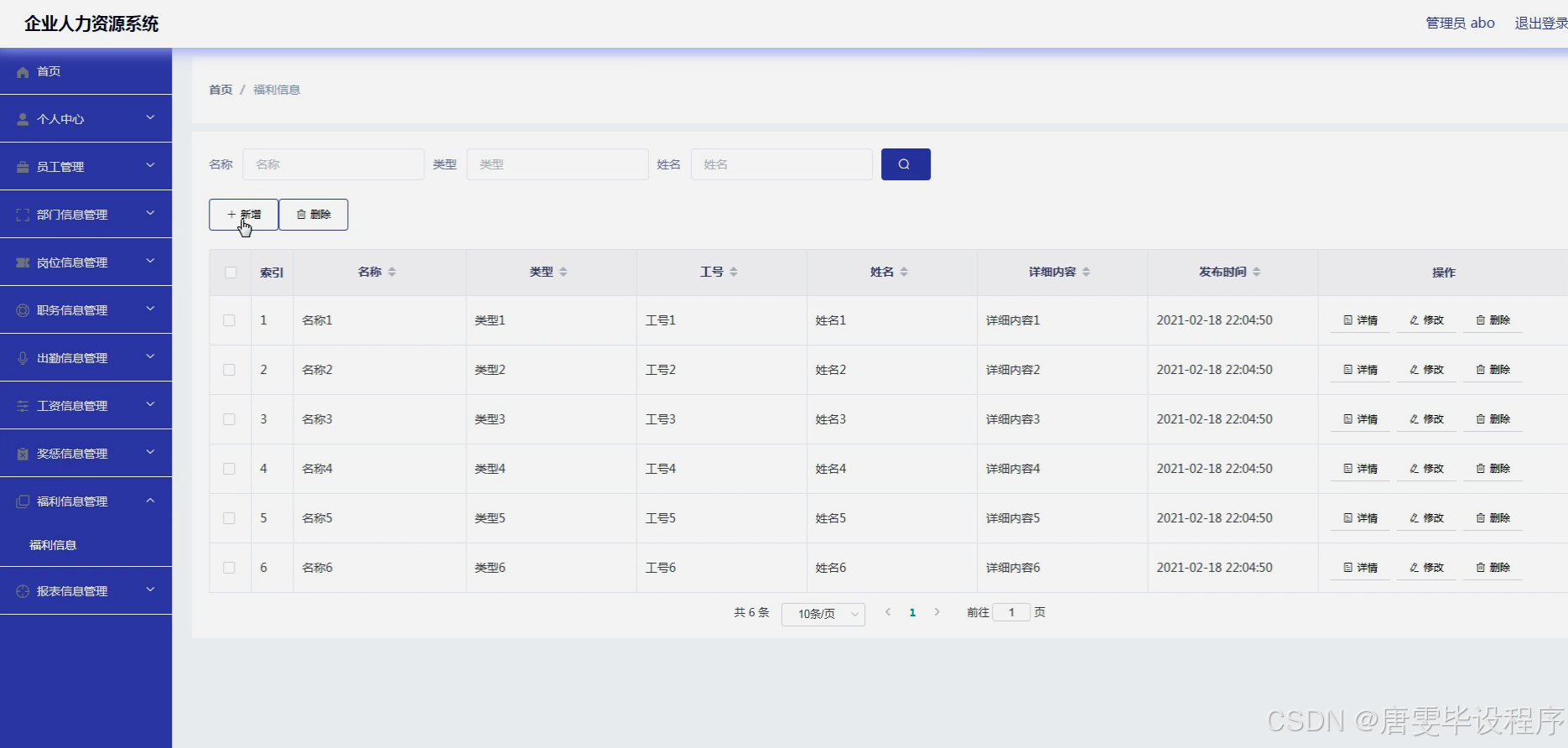Click the sliders icon beside 工资信息管理
This screenshot has height=748, width=1568.
coord(23,406)
